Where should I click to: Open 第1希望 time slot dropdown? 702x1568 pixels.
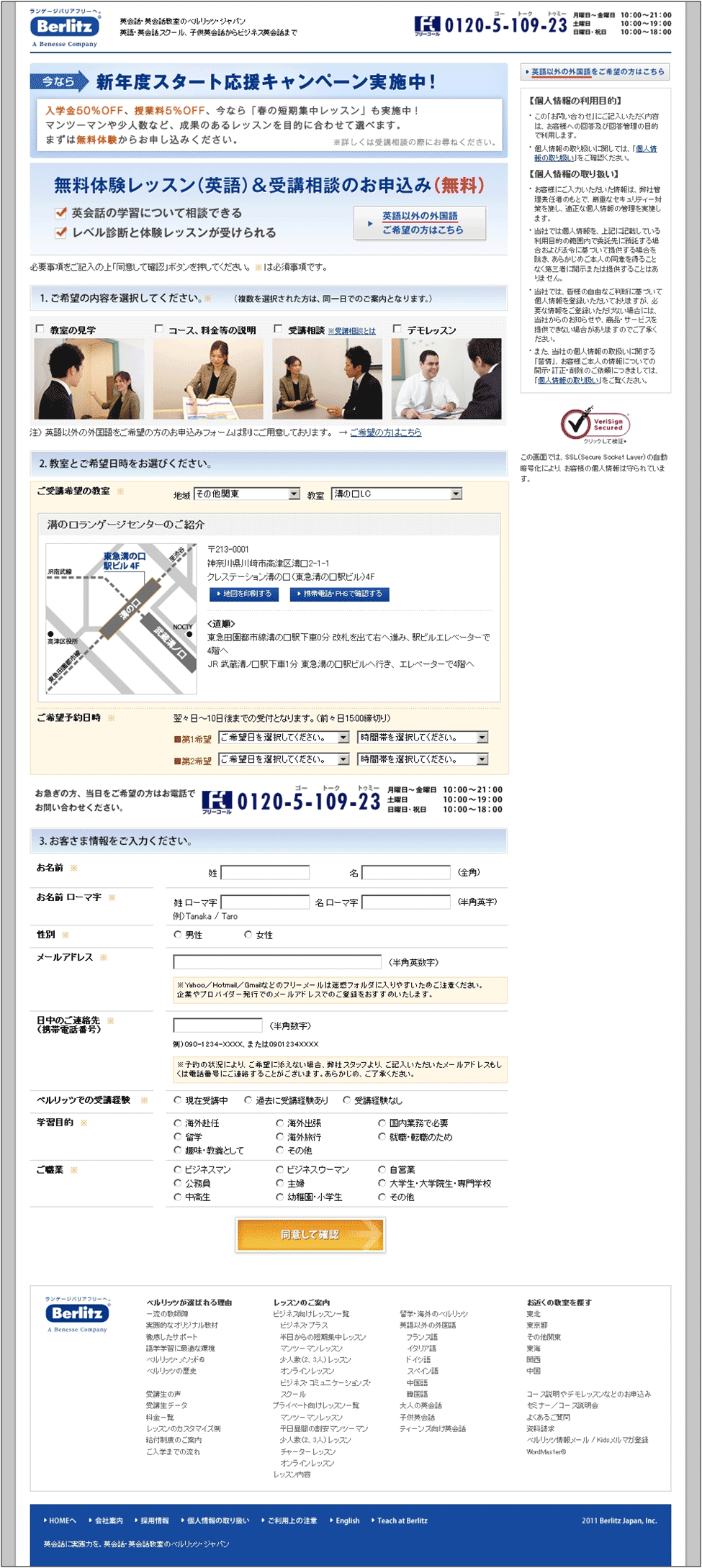(x=423, y=738)
